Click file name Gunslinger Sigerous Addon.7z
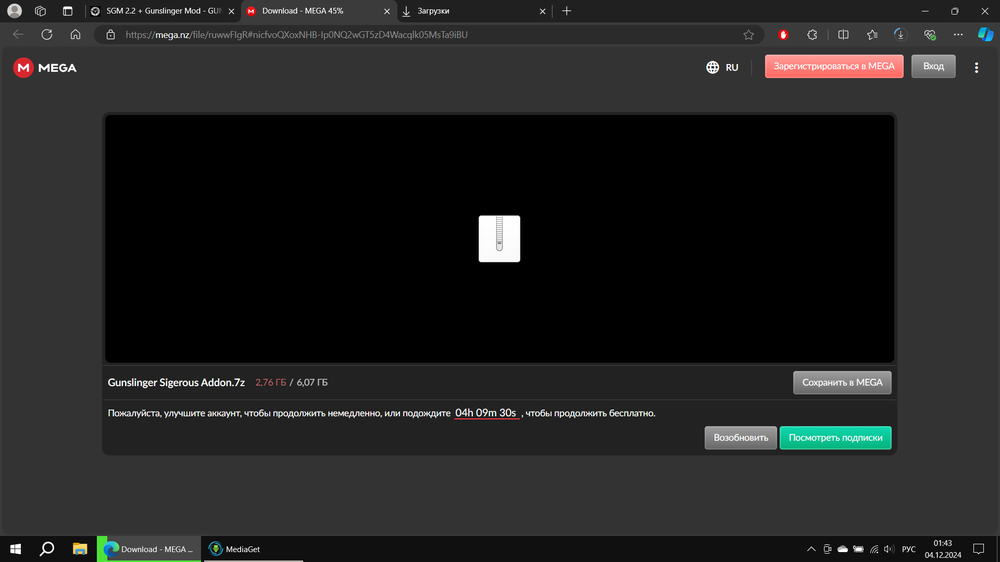Viewport: 1000px width, 562px height. click(176, 383)
